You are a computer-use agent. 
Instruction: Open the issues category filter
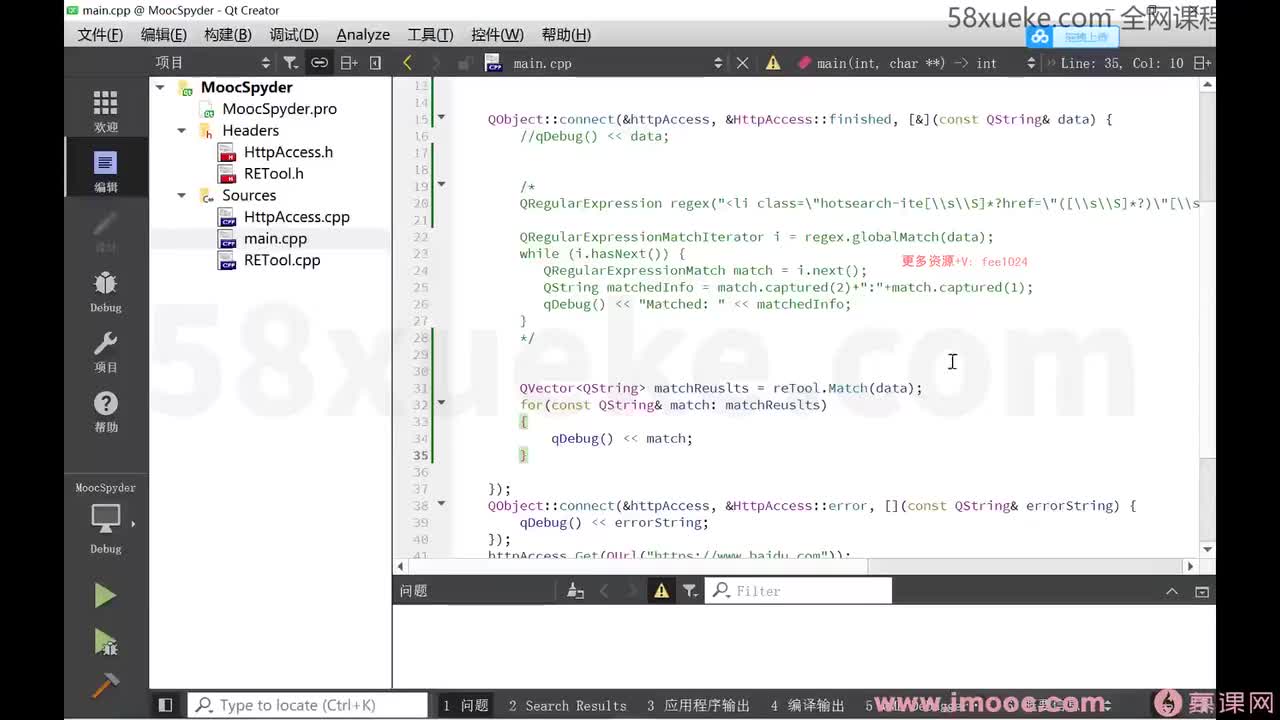[x=690, y=591]
